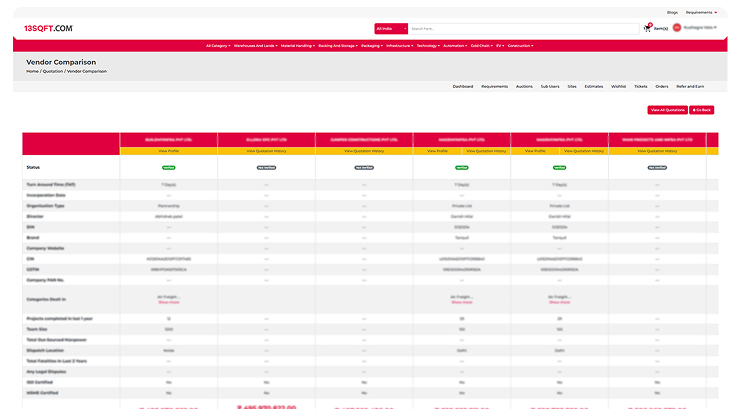Expand Racking And Storage menu
The image size is (740, 416).
pos(338,46)
